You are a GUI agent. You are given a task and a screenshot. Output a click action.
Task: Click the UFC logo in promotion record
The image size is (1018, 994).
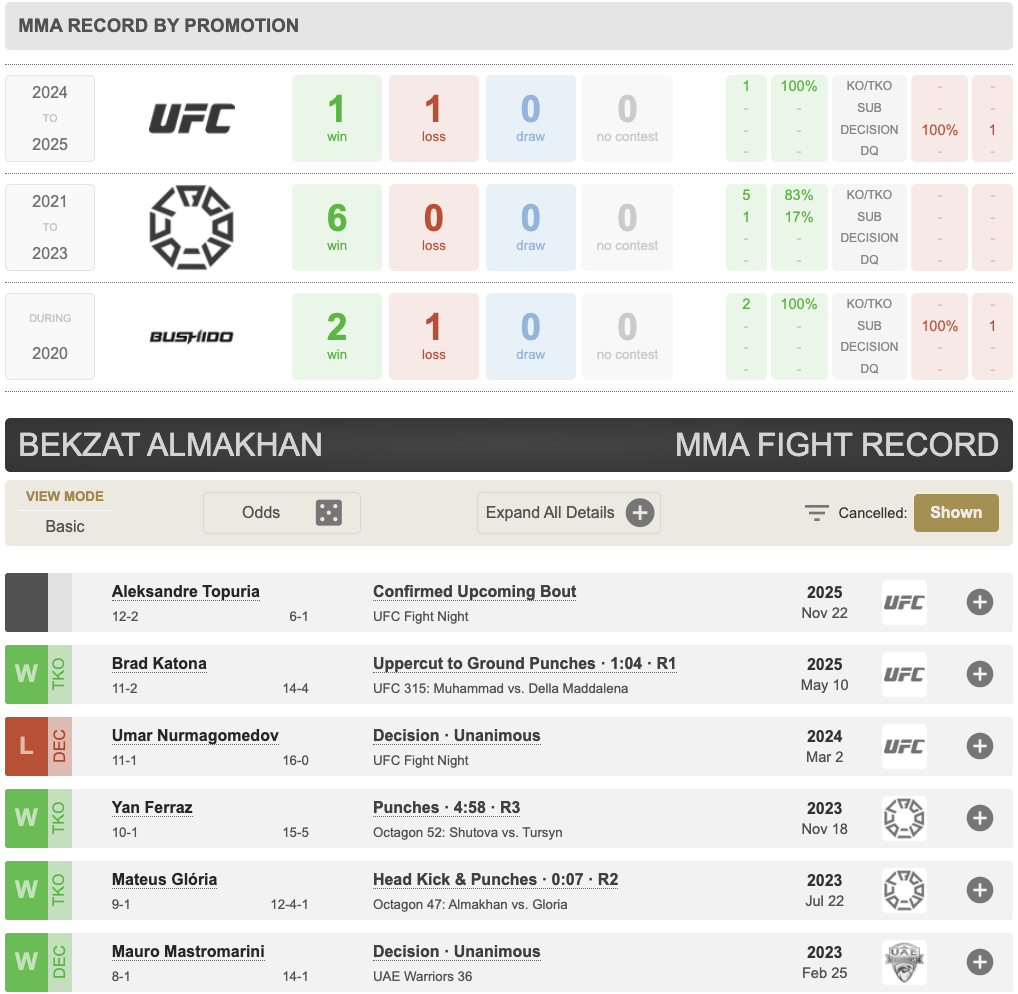191,118
